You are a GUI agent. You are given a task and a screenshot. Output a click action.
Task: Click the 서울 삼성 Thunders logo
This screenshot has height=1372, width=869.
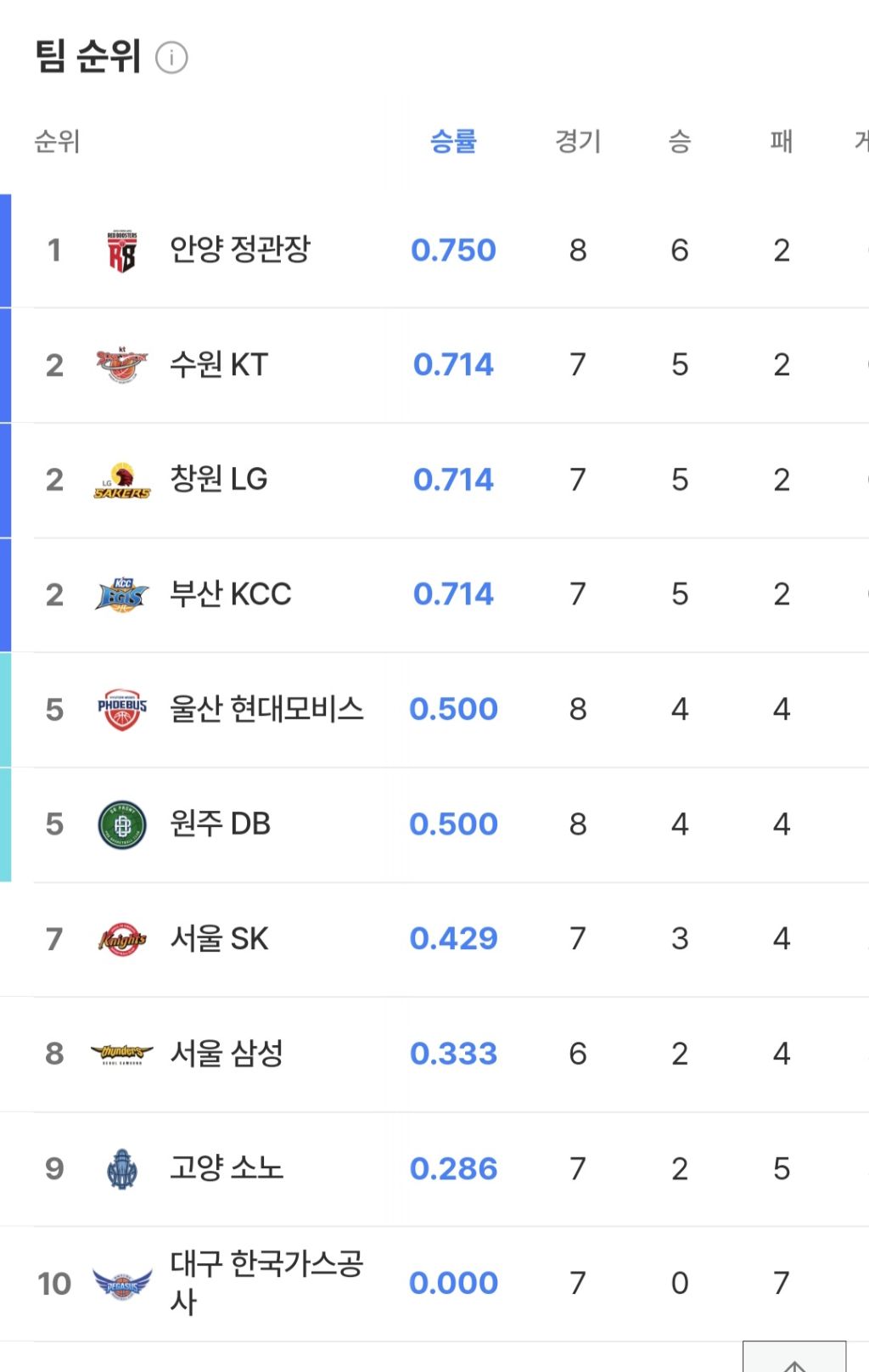(x=122, y=1054)
